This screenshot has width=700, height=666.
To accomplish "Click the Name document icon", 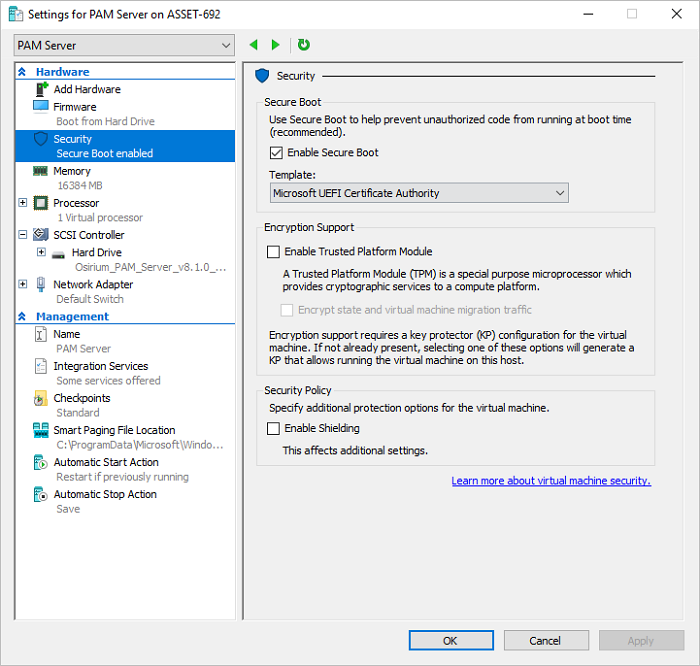I will (x=40, y=334).
